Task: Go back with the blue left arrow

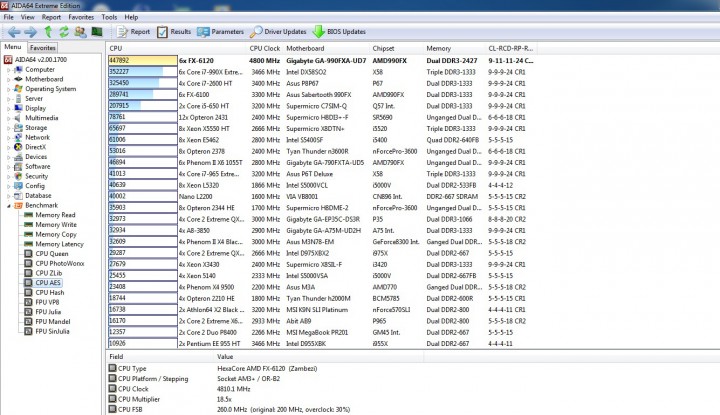Action: coord(14,32)
